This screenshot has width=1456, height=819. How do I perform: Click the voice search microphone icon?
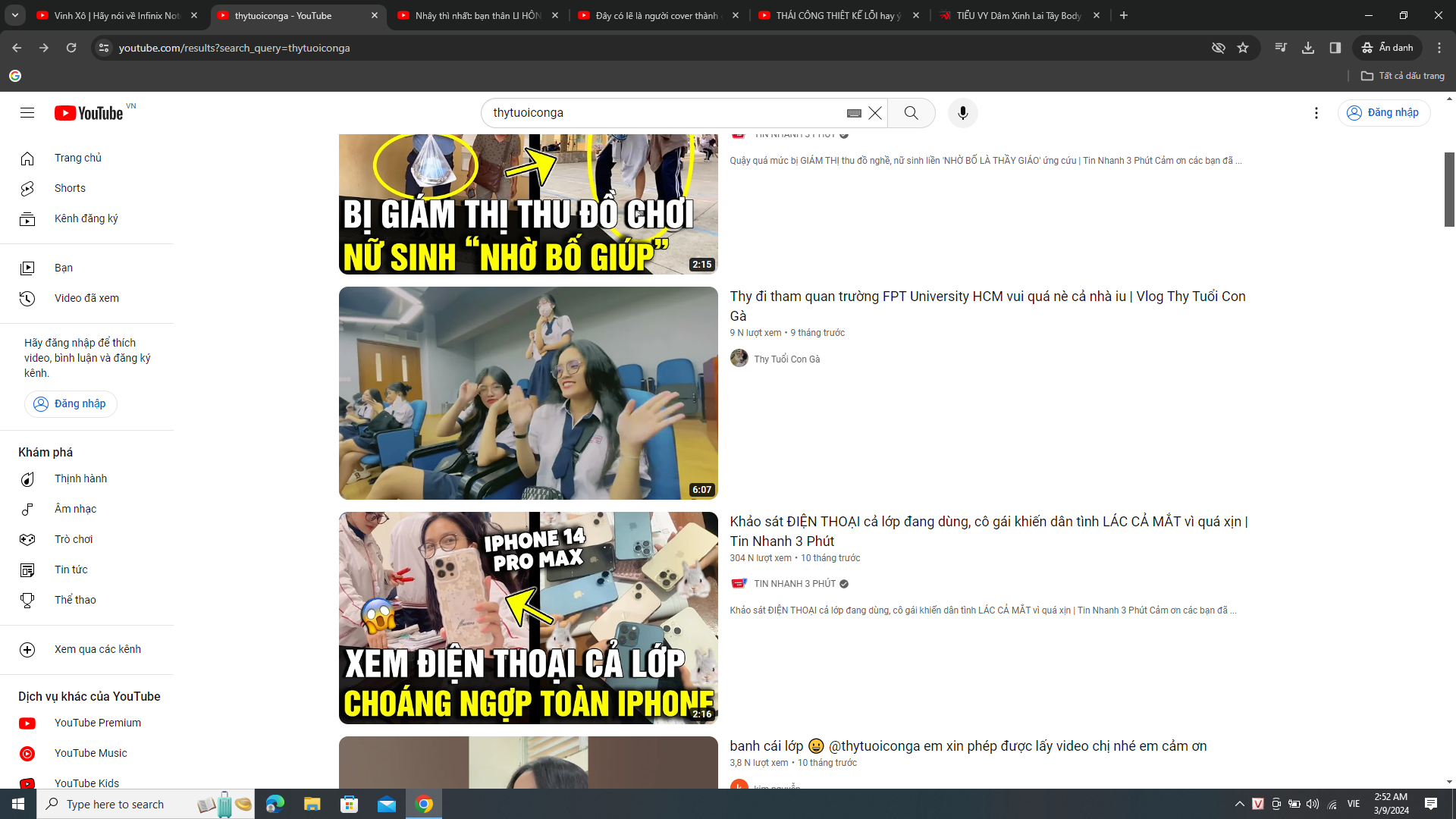962,113
